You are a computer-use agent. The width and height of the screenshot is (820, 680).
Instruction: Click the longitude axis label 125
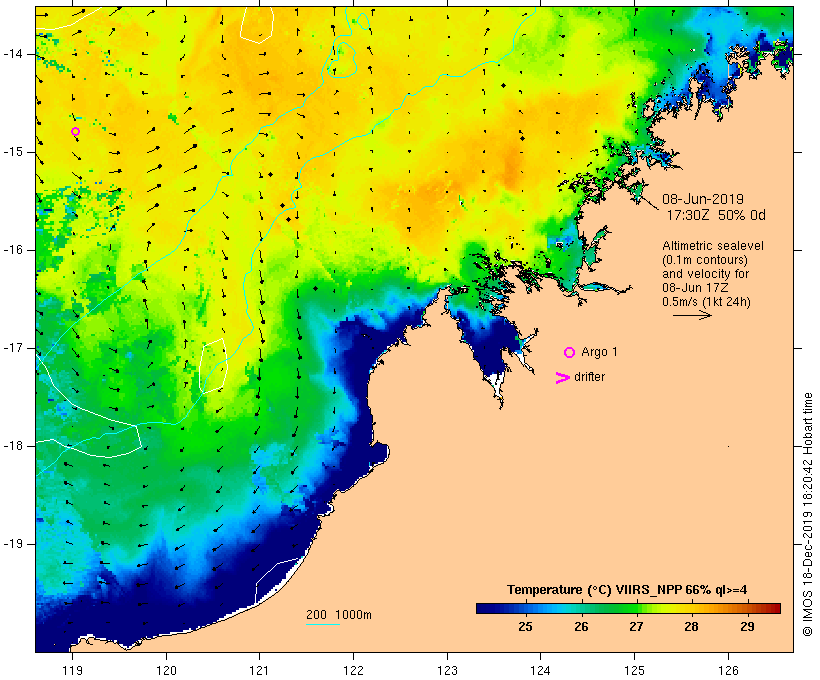[x=634, y=670]
